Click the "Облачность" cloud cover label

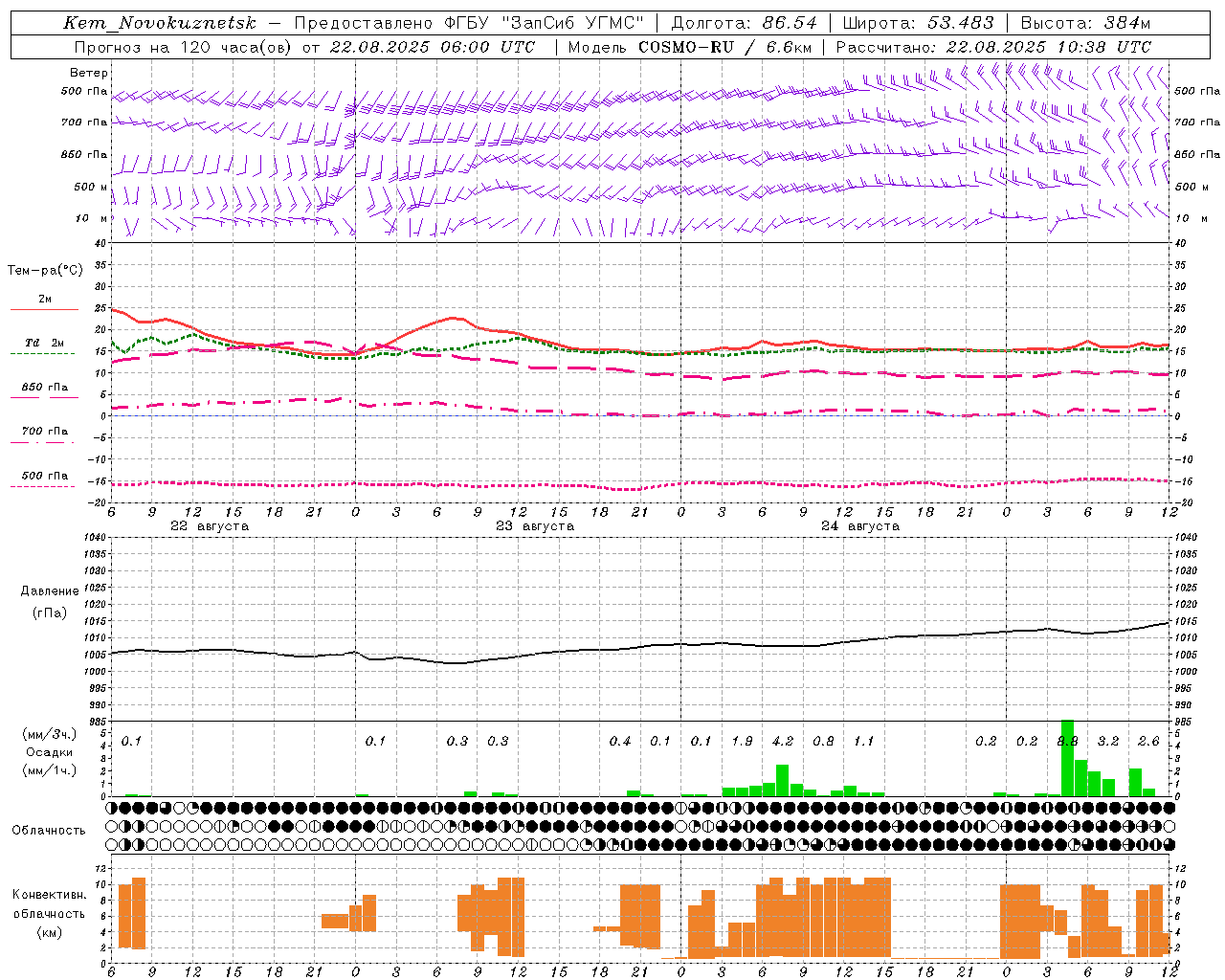49,830
